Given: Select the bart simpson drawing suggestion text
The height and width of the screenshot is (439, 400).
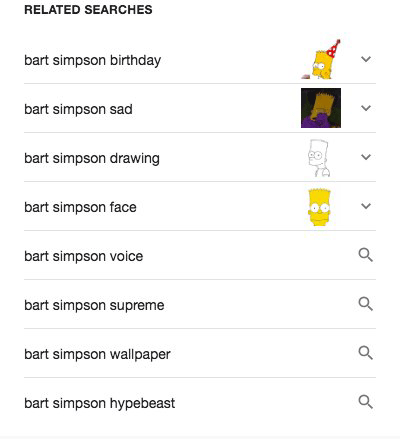Looking at the screenshot, I should point(92,158).
